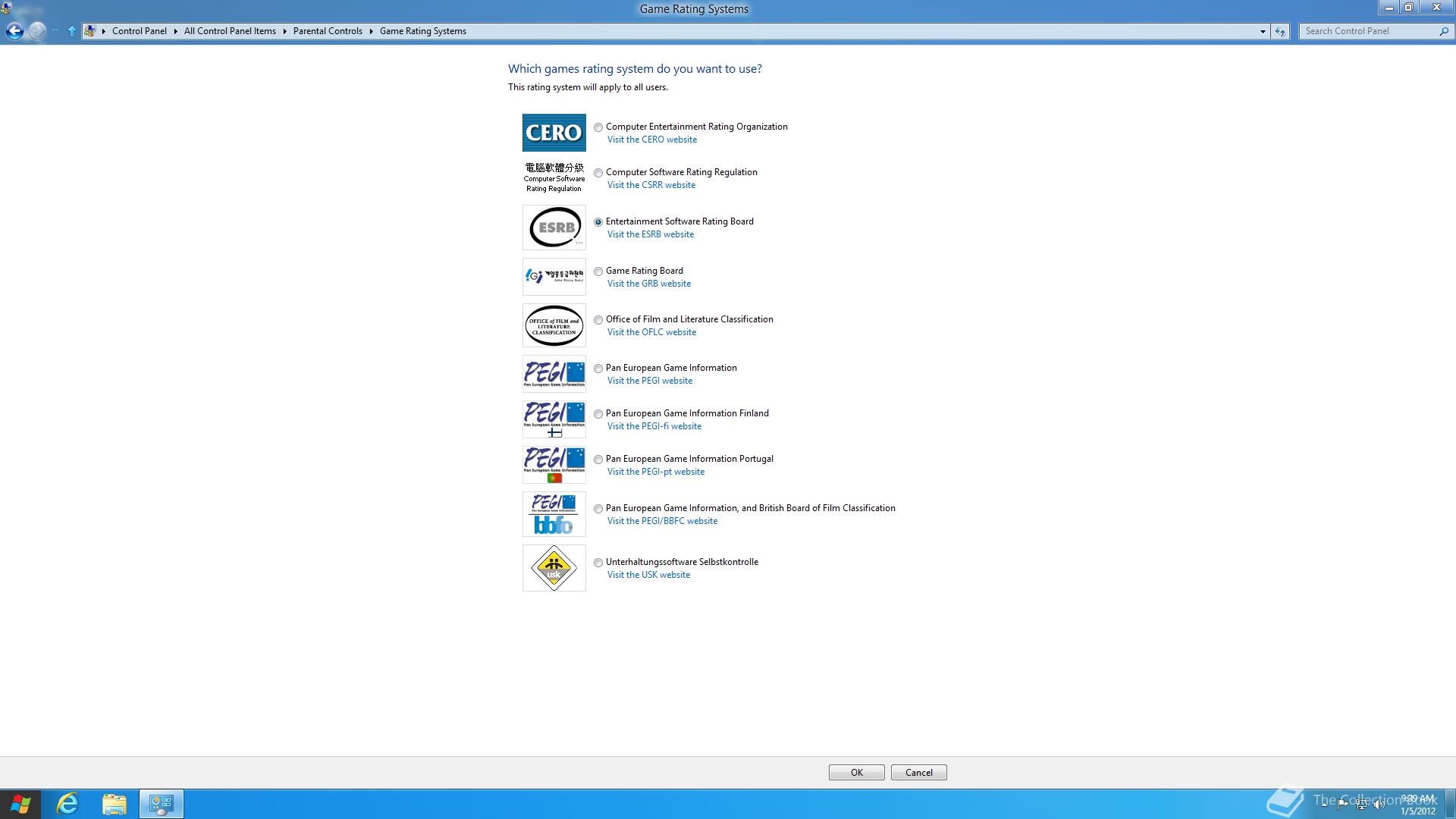
Task: Select Game Rating Board radio
Action: pos(598,271)
